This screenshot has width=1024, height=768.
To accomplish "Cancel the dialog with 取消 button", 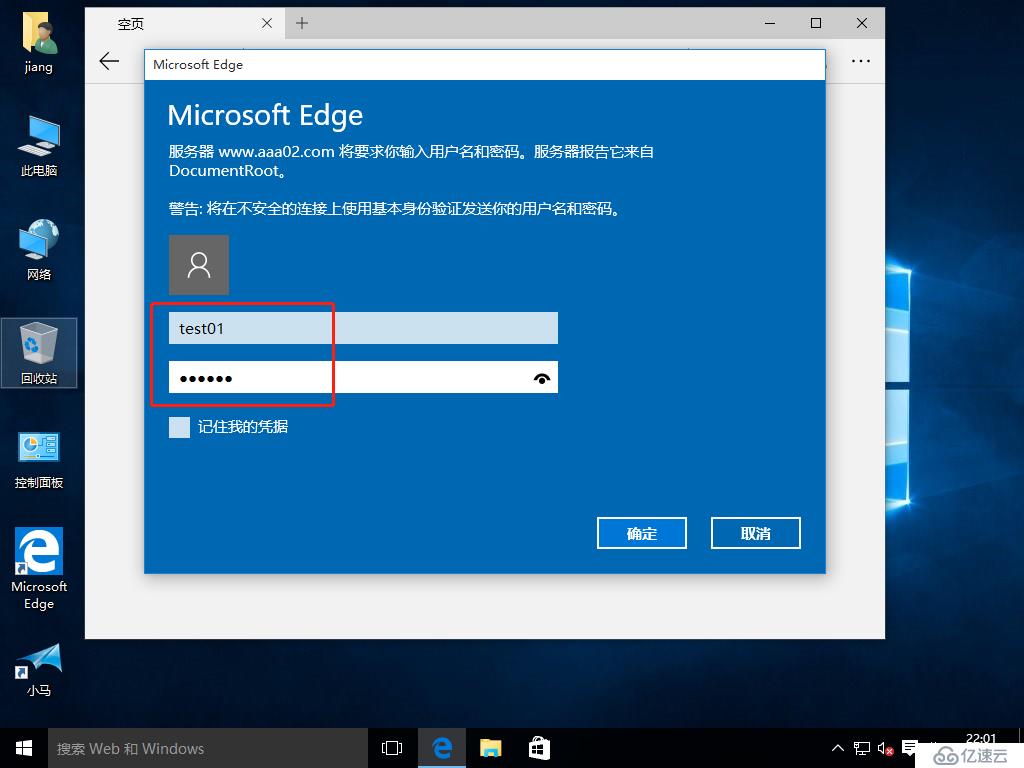I will (756, 534).
